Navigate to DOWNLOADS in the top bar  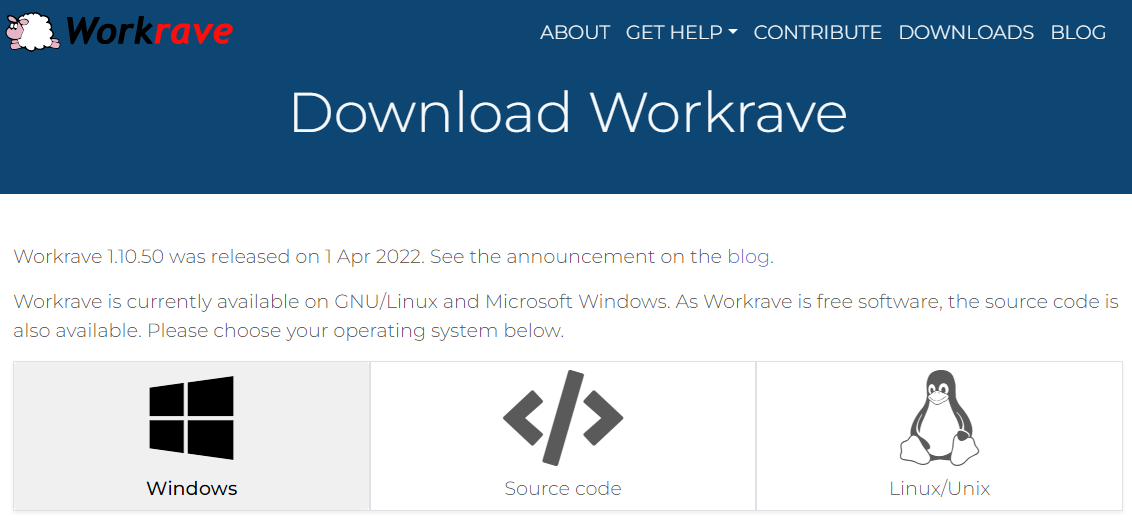[x=966, y=32]
